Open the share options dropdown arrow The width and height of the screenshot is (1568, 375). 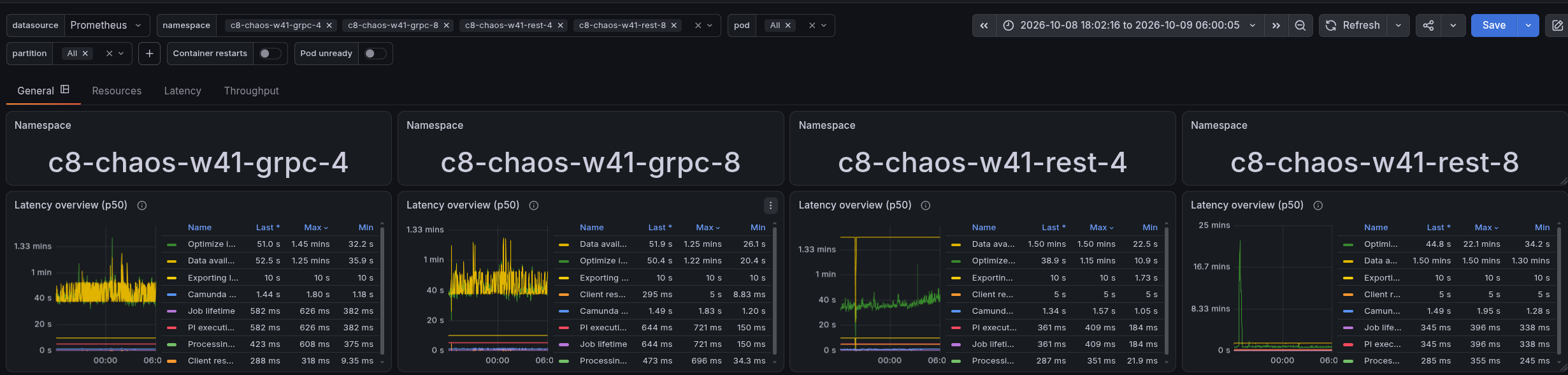coord(1453,26)
